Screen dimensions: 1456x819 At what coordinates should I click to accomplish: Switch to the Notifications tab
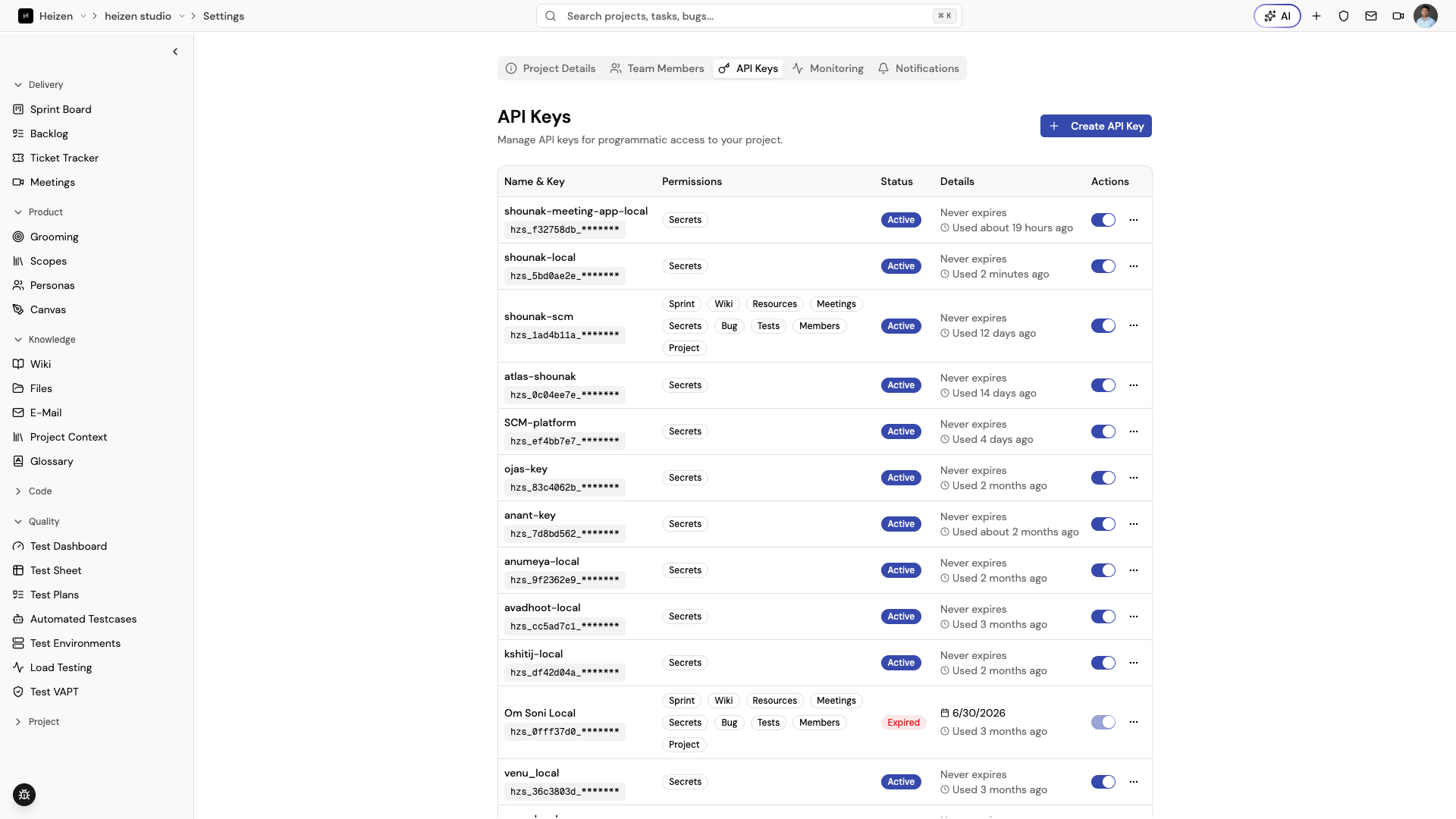(918, 68)
